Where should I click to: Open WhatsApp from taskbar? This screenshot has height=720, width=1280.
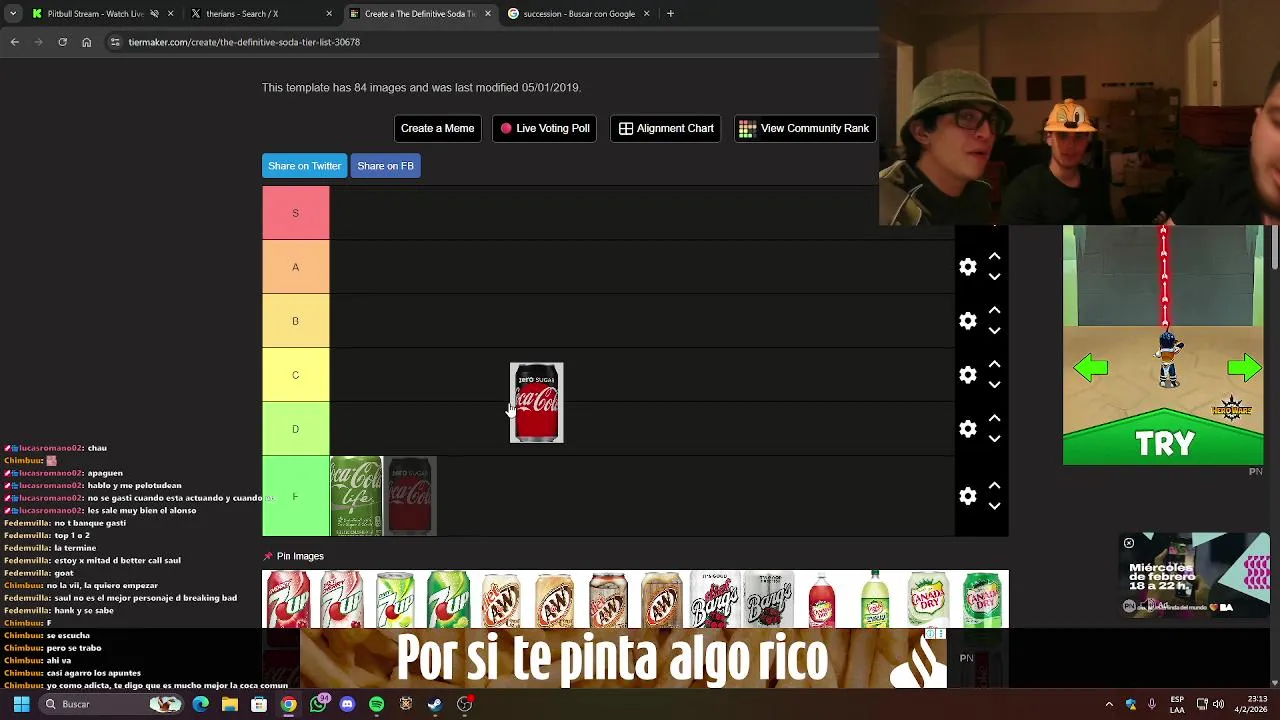click(x=318, y=704)
